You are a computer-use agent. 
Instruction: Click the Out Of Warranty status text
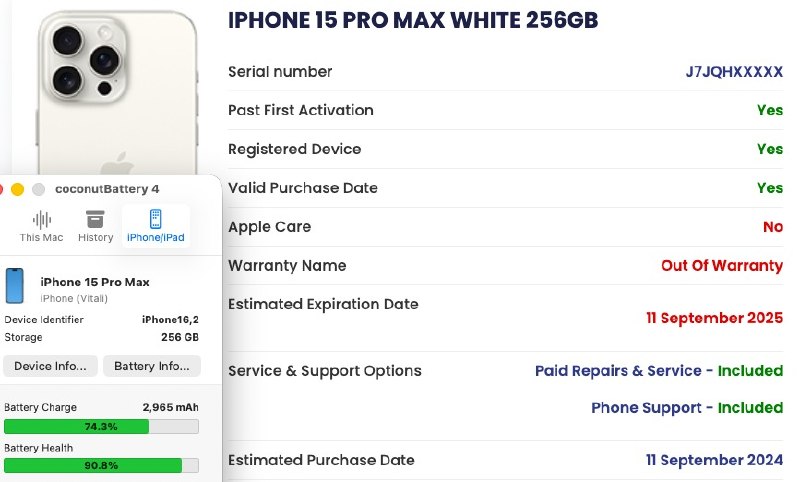pyautogui.click(x=721, y=266)
